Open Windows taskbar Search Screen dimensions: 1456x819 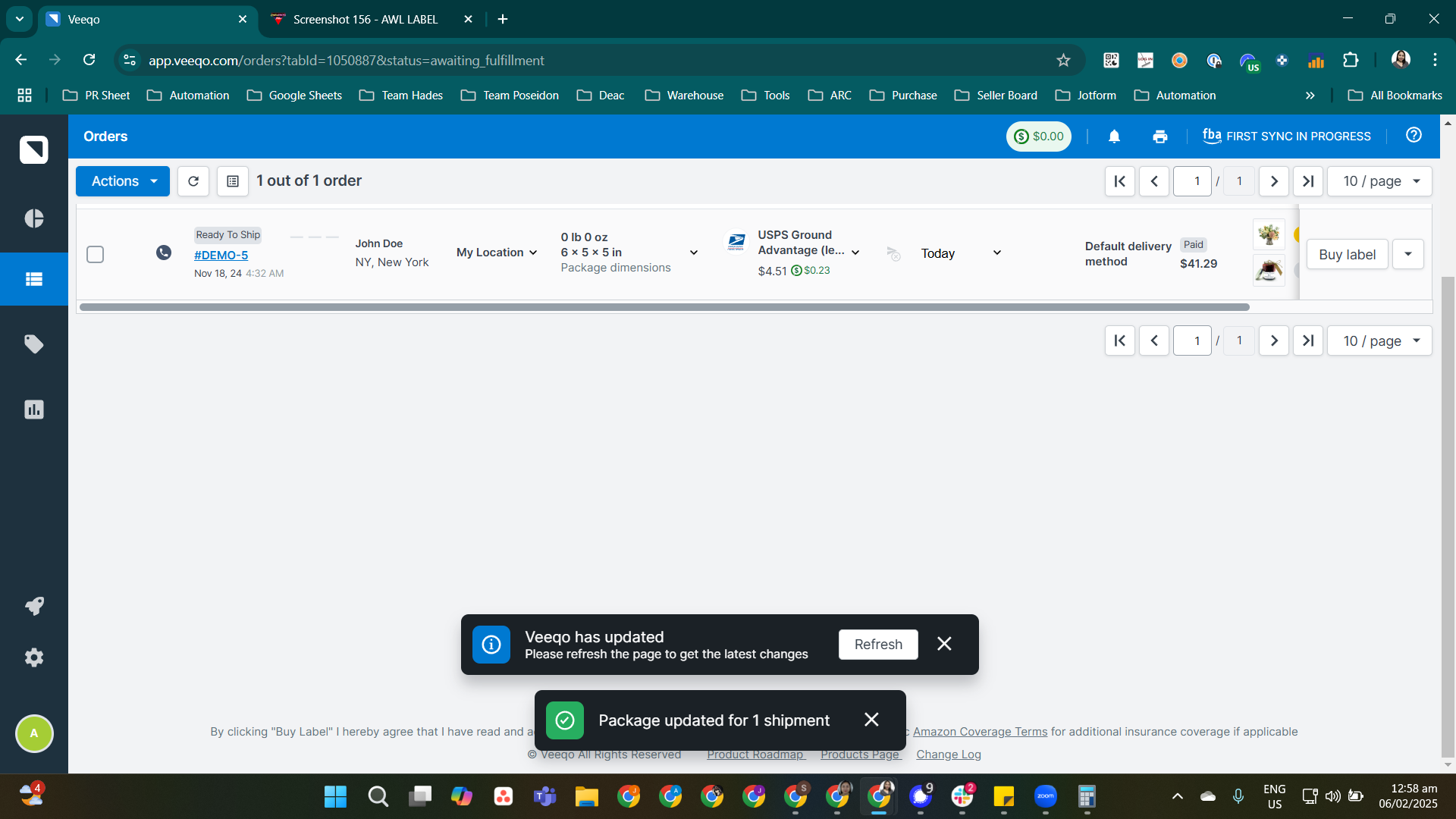(378, 796)
